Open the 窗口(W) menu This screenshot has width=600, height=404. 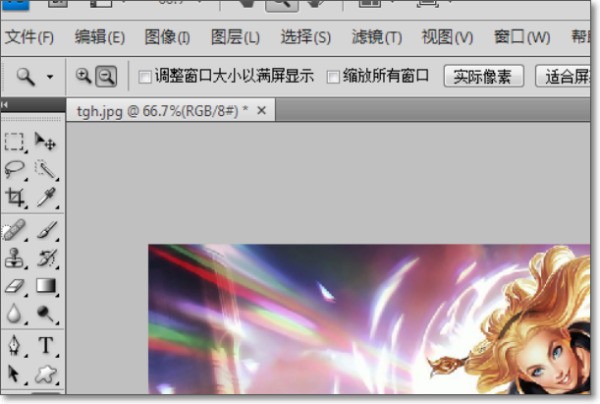click(522, 37)
